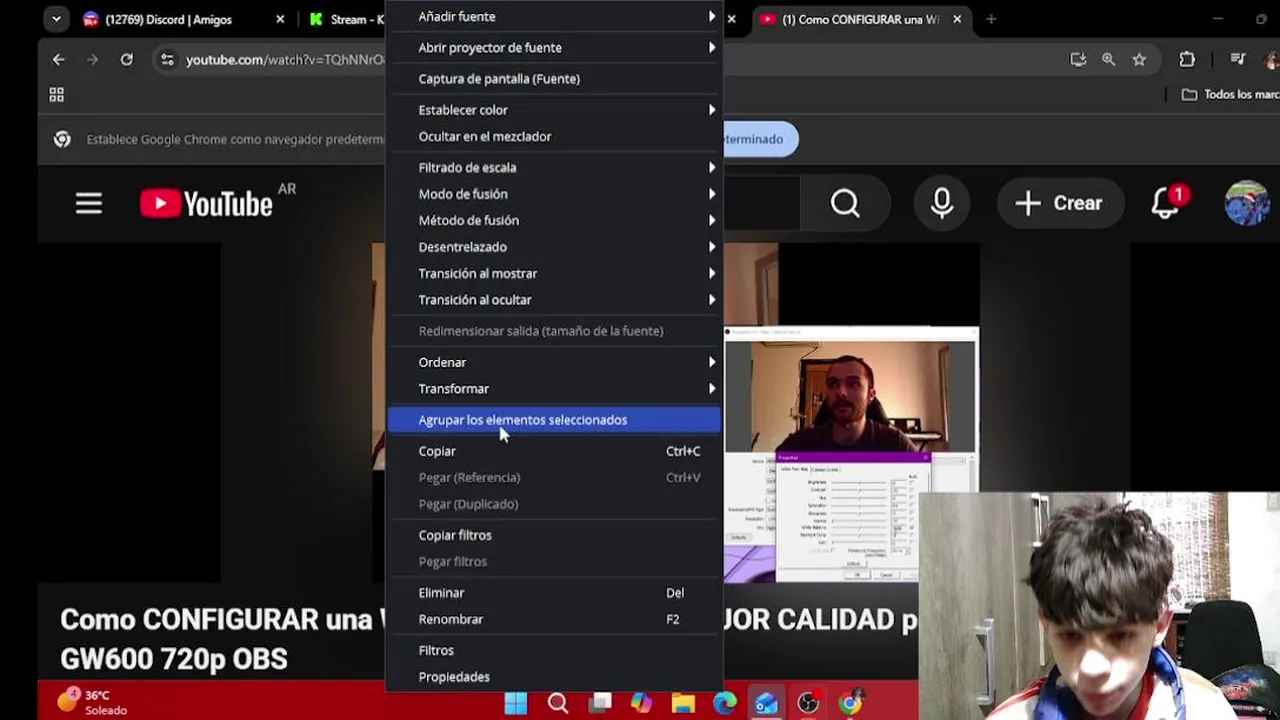Open Microsoft Edge from the taskbar

pyautogui.click(x=725, y=704)
